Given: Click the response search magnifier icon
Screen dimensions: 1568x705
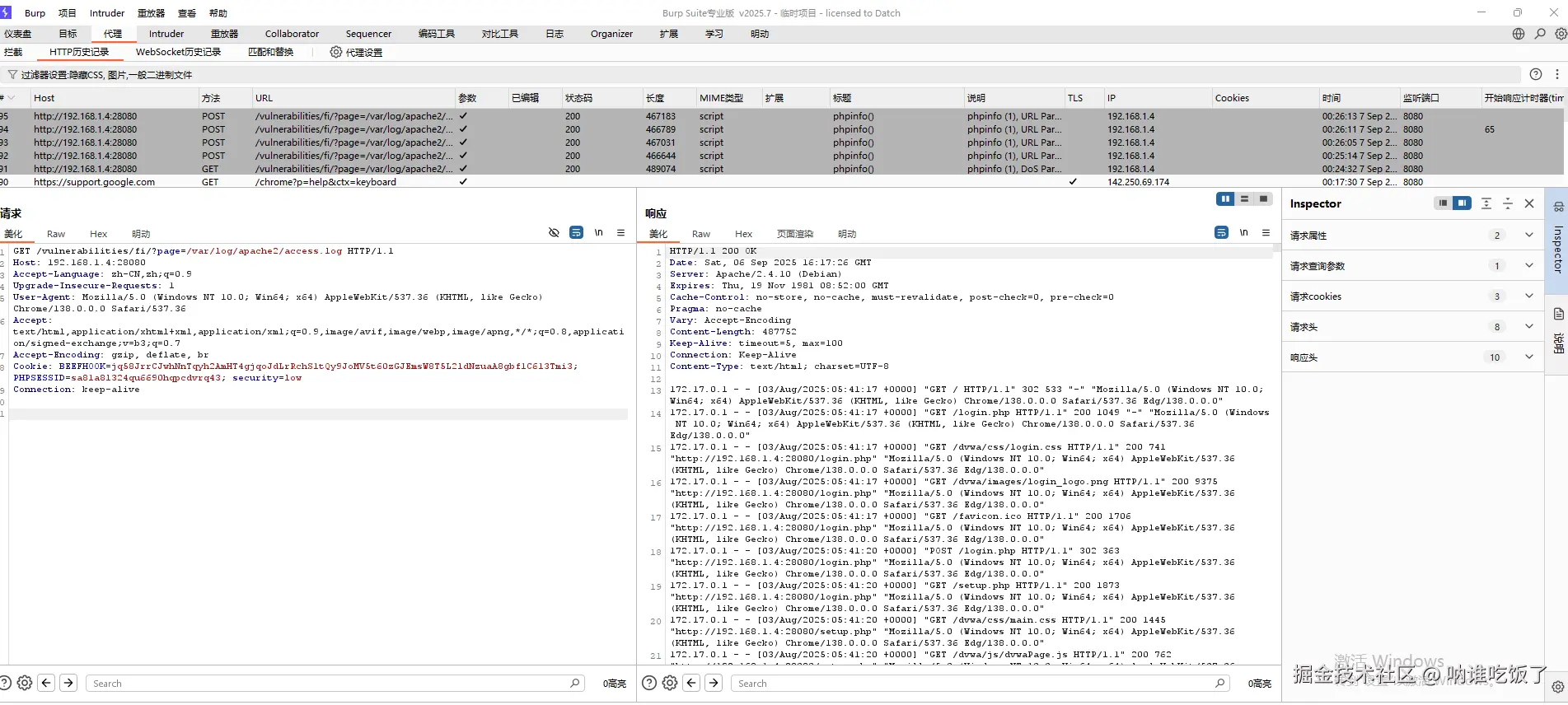Looking at the screenshot, I should (x=1220, y=683).
